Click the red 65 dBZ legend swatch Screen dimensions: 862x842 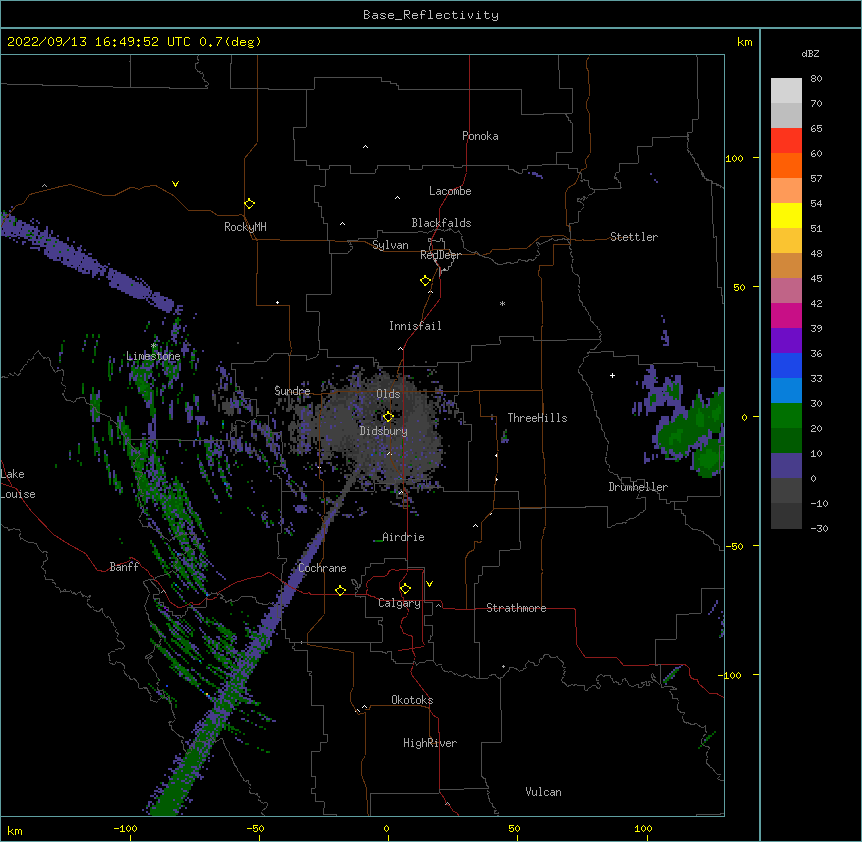coord(786,140)
